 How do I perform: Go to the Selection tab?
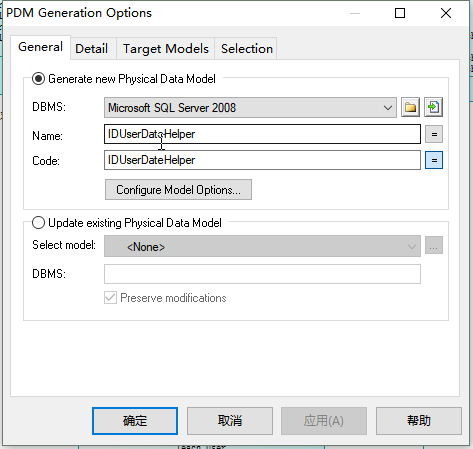click(x=247, y=49)
